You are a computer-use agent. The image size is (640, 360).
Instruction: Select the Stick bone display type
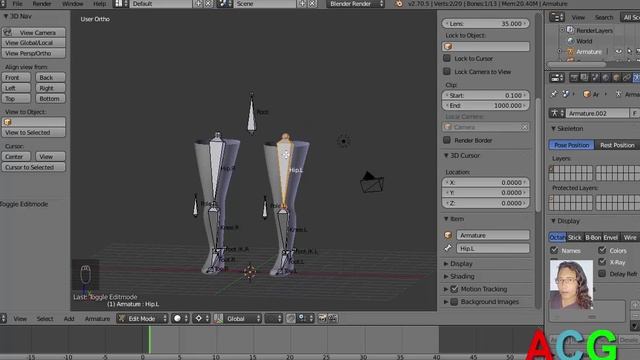pos(574,237)
